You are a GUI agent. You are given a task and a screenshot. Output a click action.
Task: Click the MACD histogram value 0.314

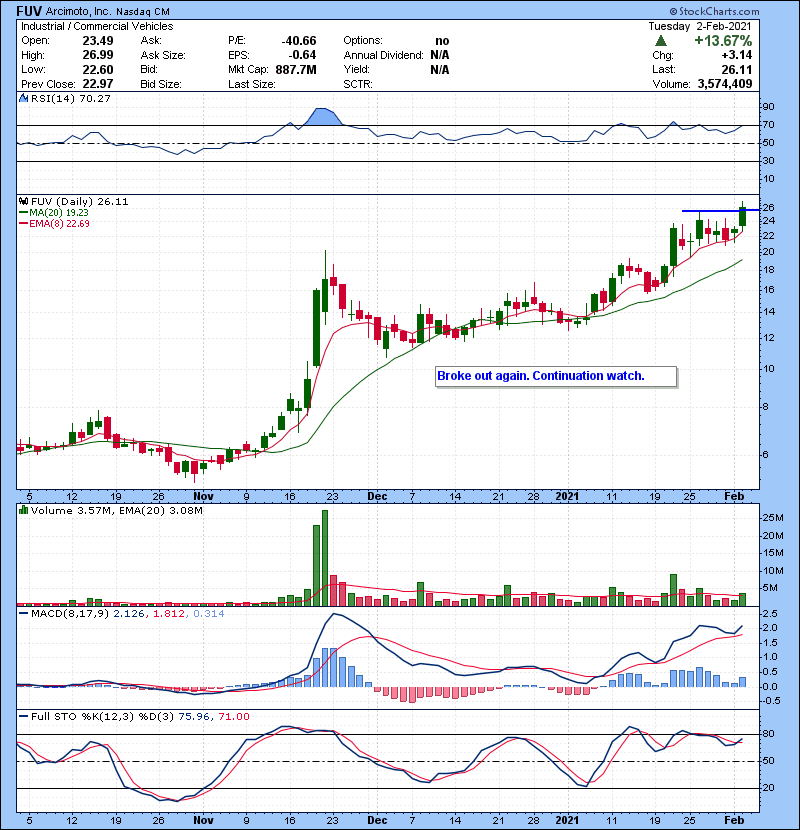point(209,614)
